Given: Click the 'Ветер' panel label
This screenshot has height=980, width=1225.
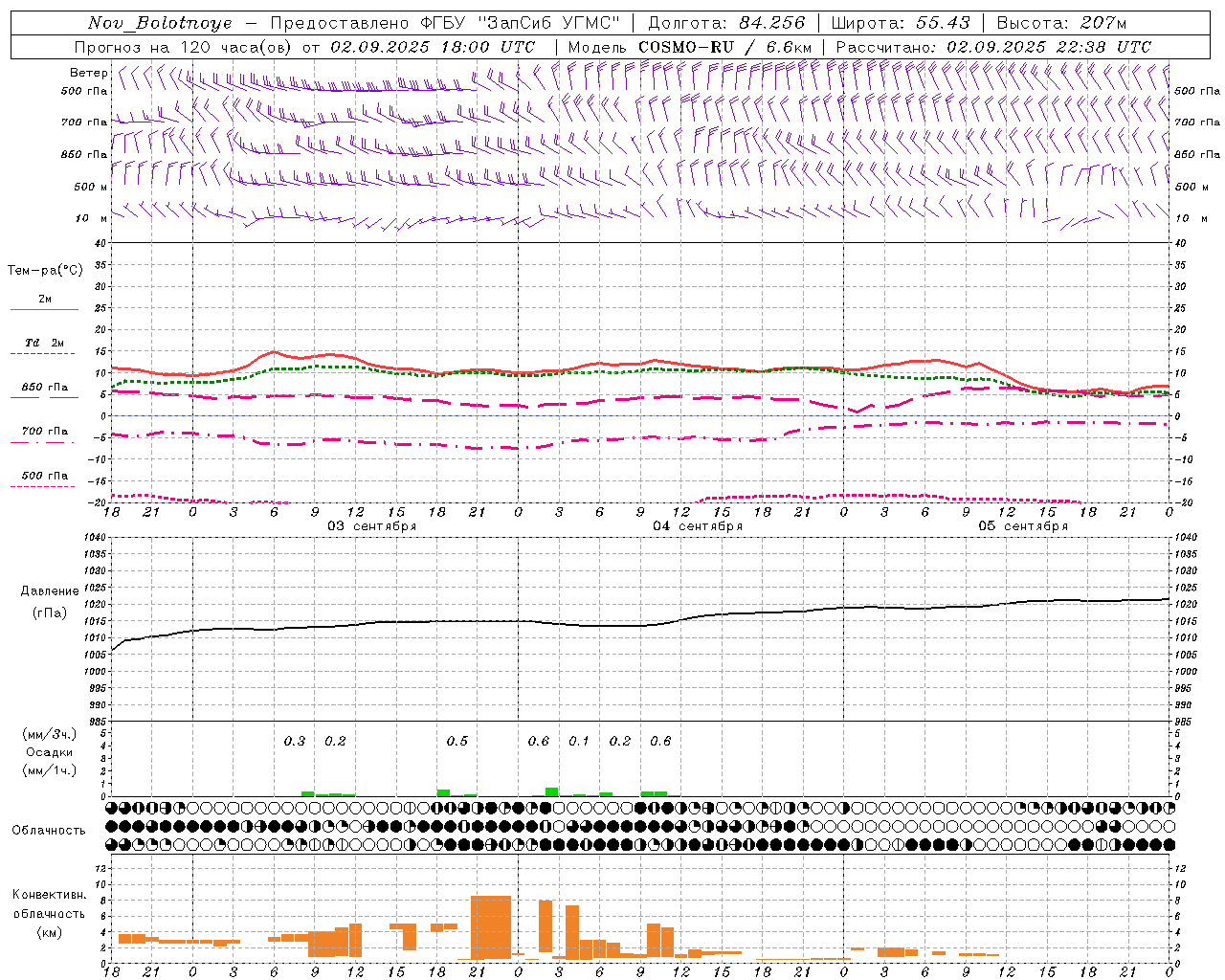Looking at the screenshot, I should [x=88, y=73].
